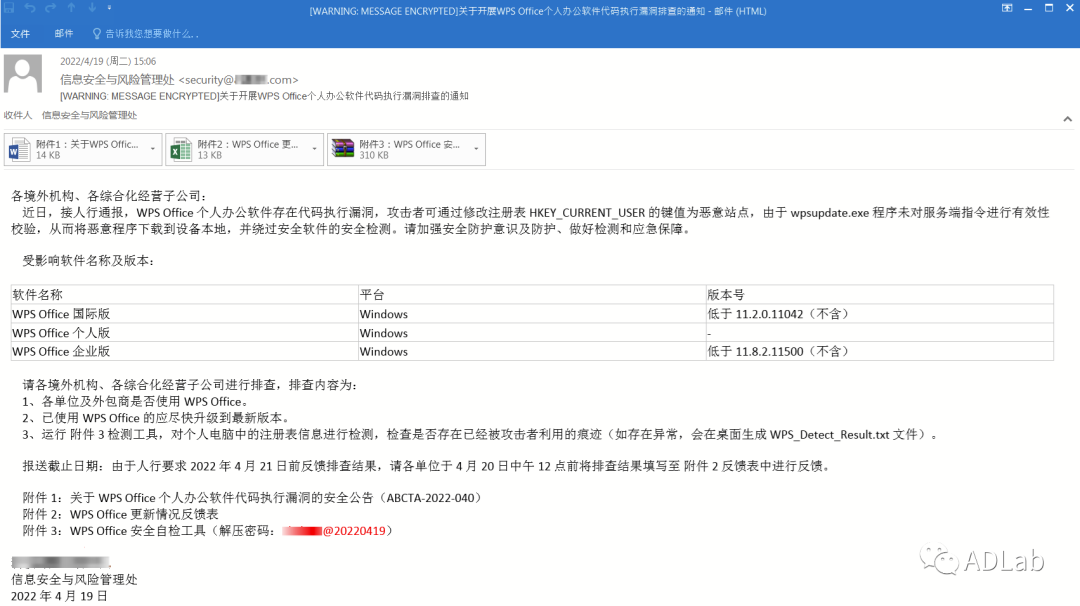Switch to the 文件 tab
Viewport: 1080px width, 606px height.
point(21,33)
